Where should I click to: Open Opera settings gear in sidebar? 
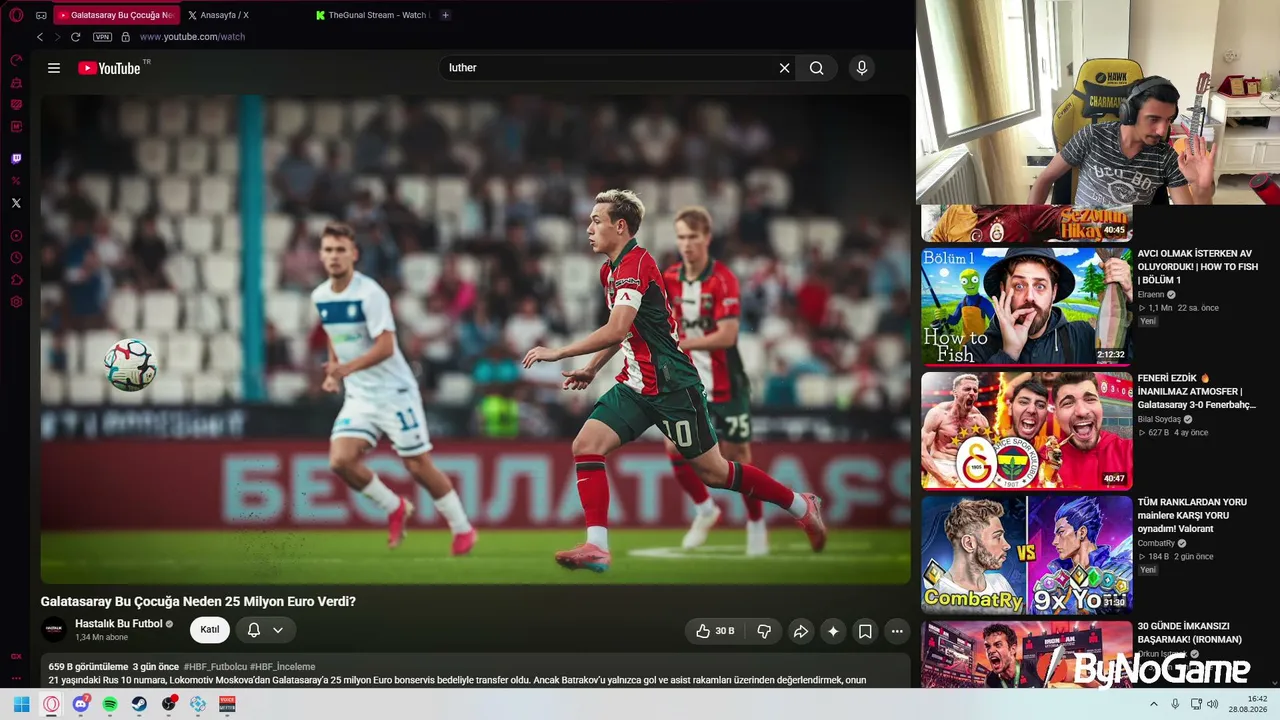click(x=16, y=302)
